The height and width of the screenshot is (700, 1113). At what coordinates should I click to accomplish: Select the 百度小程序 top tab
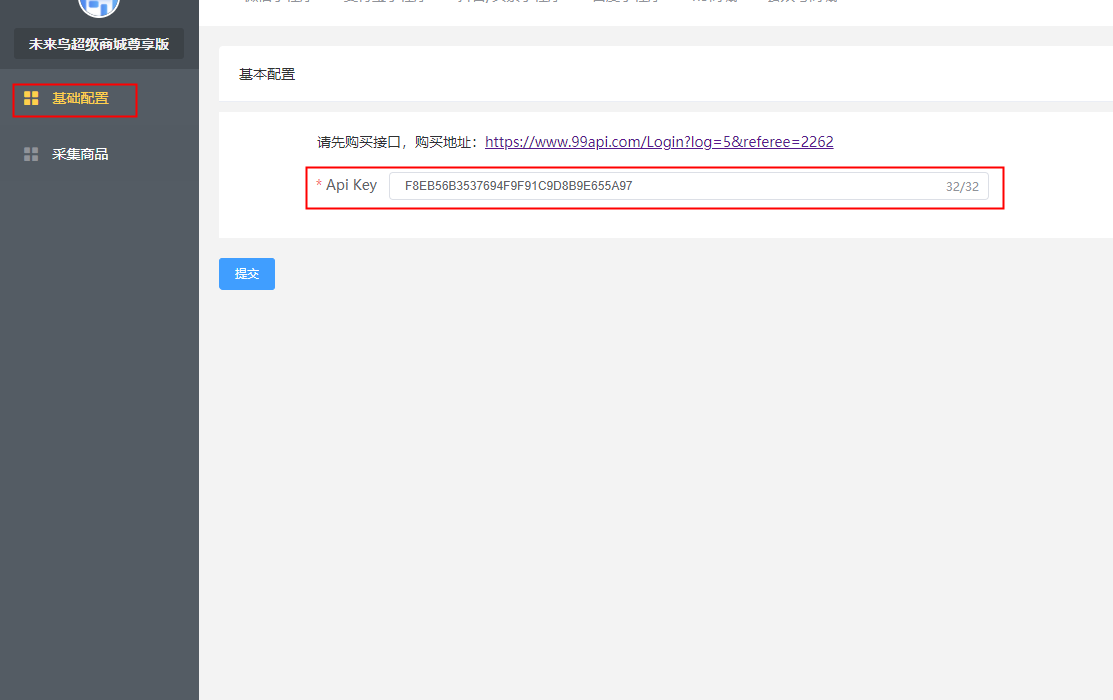(625, 3)
